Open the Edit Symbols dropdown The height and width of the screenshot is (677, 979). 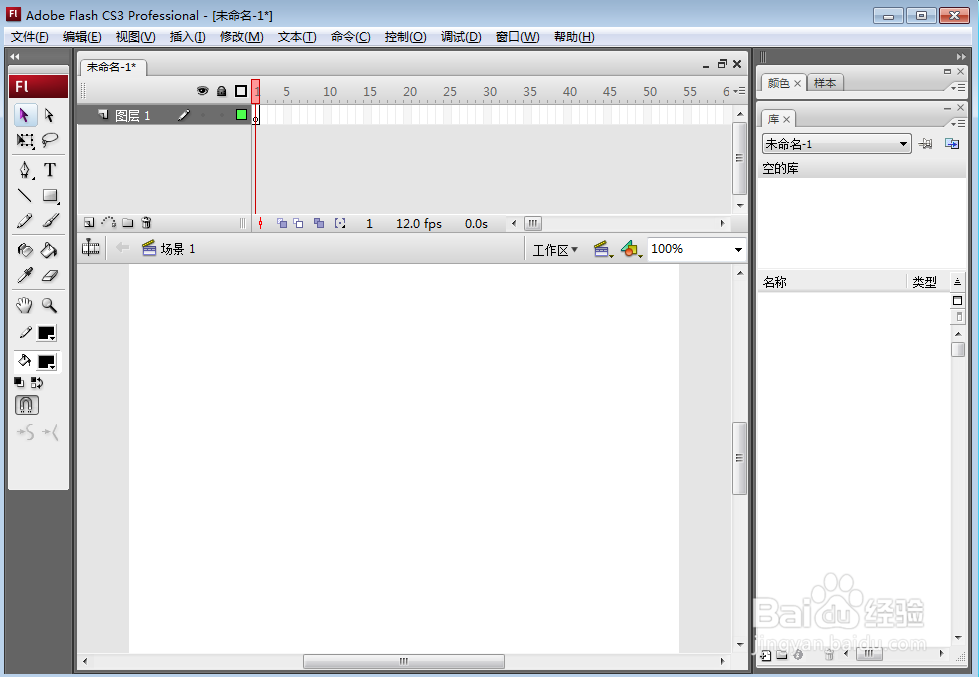631,249
